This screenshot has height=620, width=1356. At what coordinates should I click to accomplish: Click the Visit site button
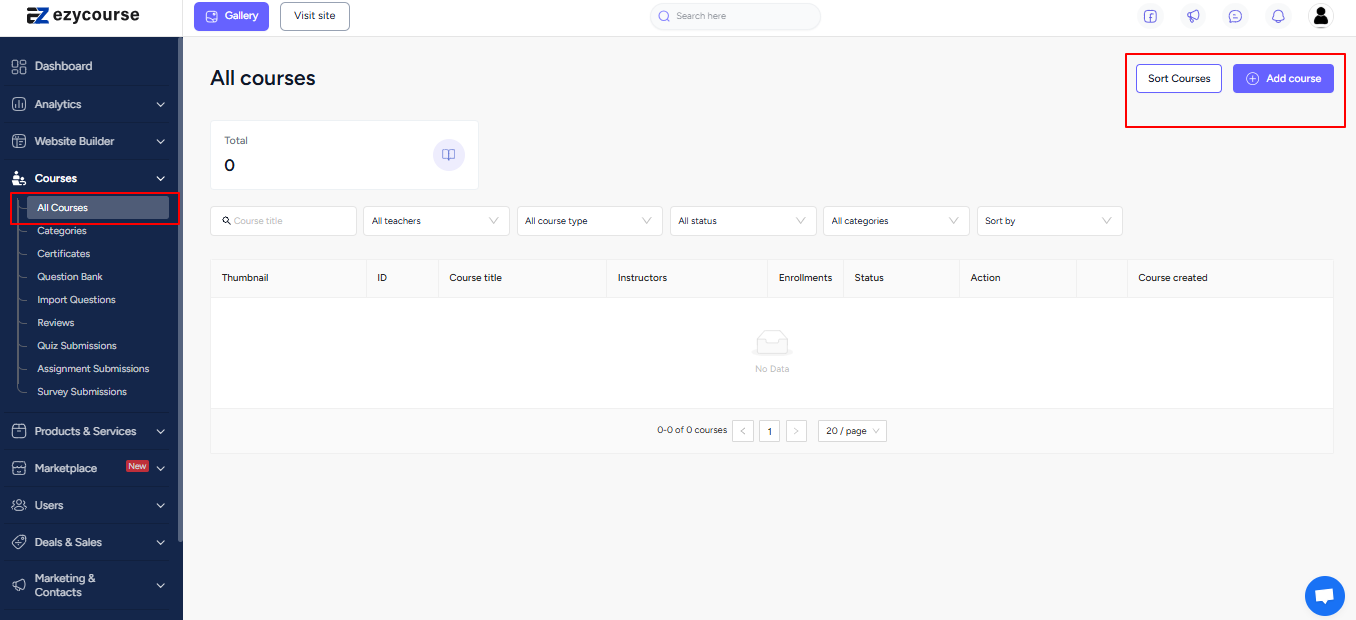click(315, 16)
